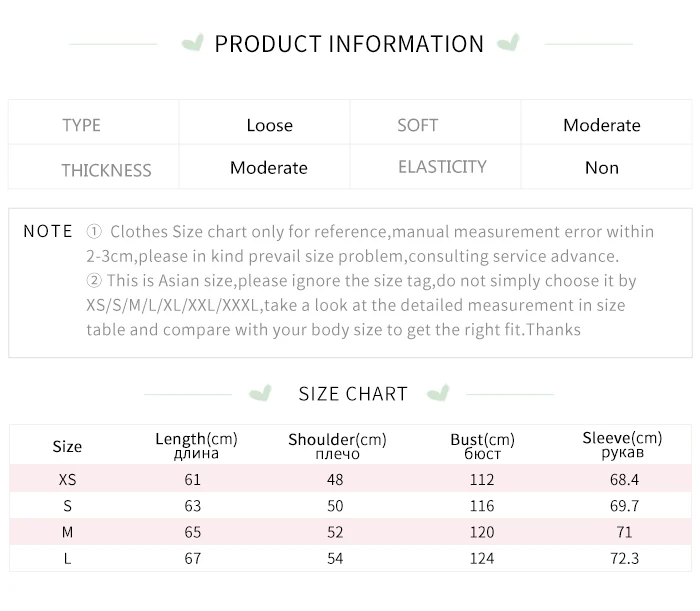
Task: Click the SIZE CHART heading
Action: (x=353, y=394)
